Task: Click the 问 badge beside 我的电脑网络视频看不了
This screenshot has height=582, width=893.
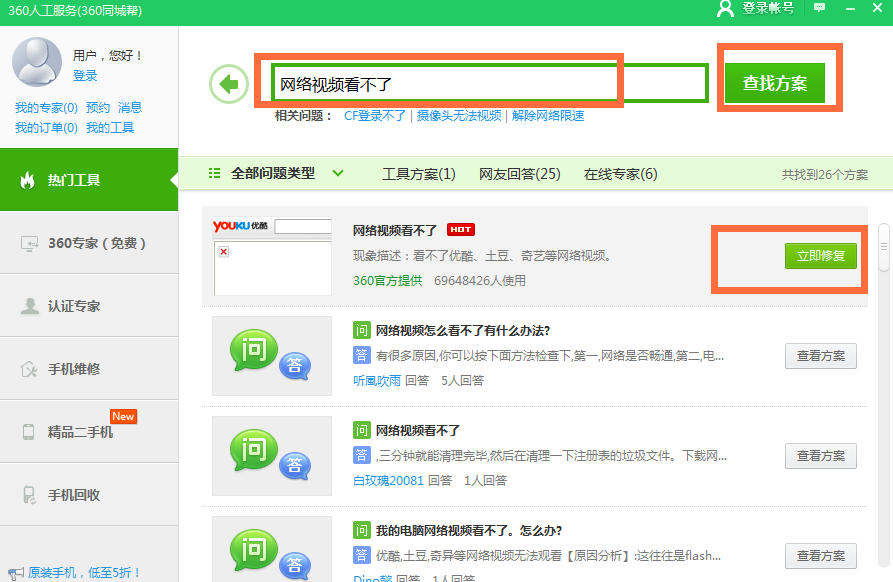Action: (x=362, y=530)
